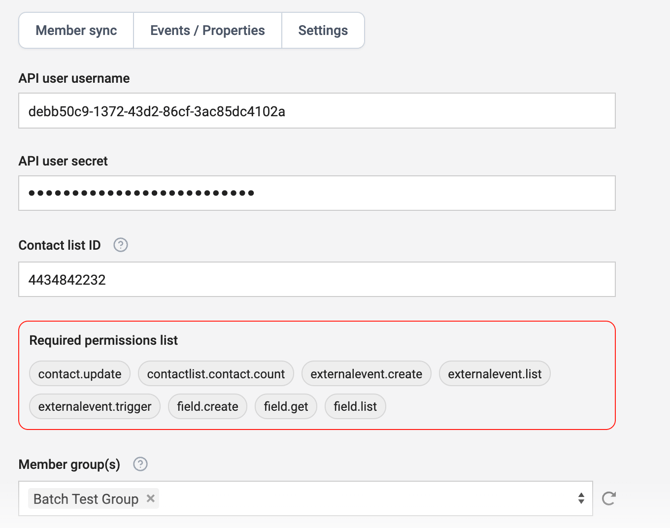The image size is (670, 528).
Task: Click the contact.update permission chip
Action: pos(80,374)
